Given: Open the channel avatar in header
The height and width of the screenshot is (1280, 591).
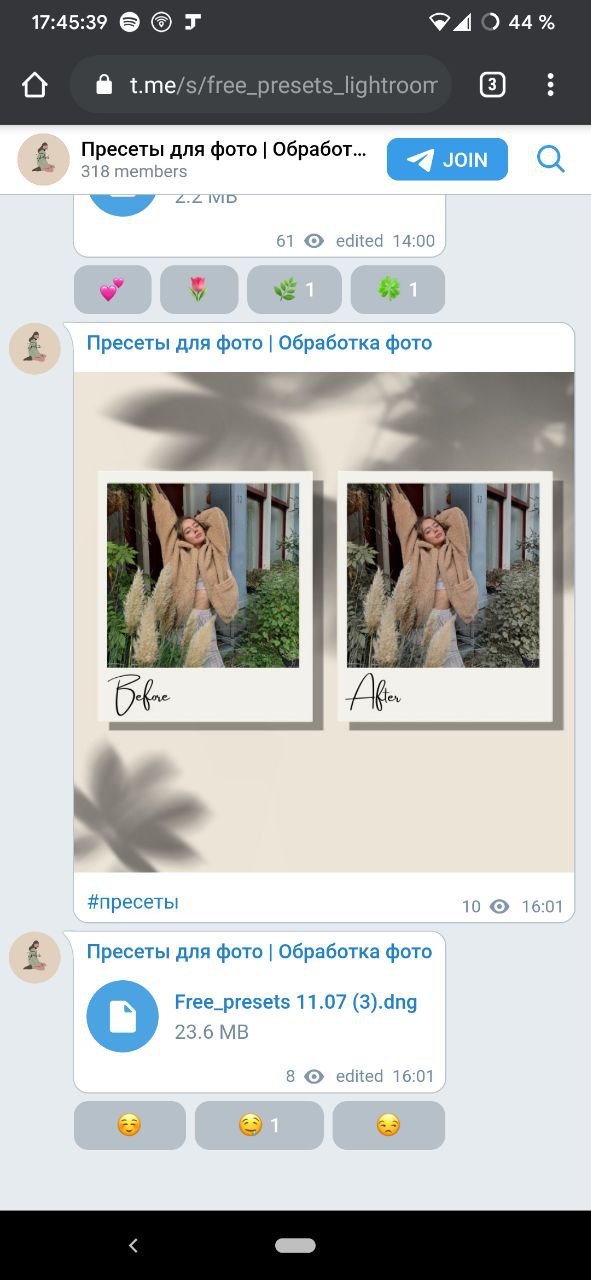Looking at the screenshot, I should coord(43,159).
